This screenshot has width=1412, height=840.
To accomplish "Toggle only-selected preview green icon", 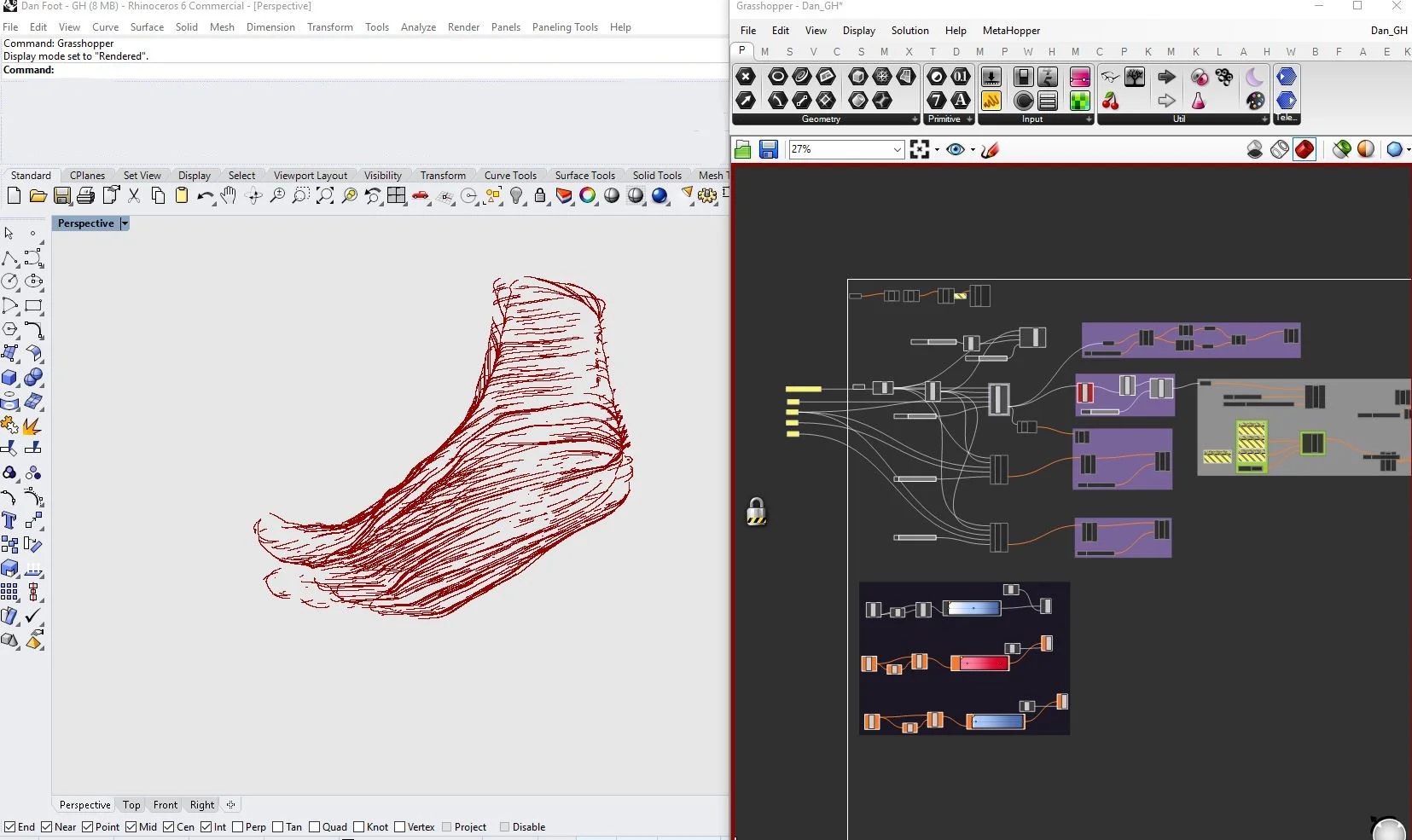I will (x=1342, y=150).
